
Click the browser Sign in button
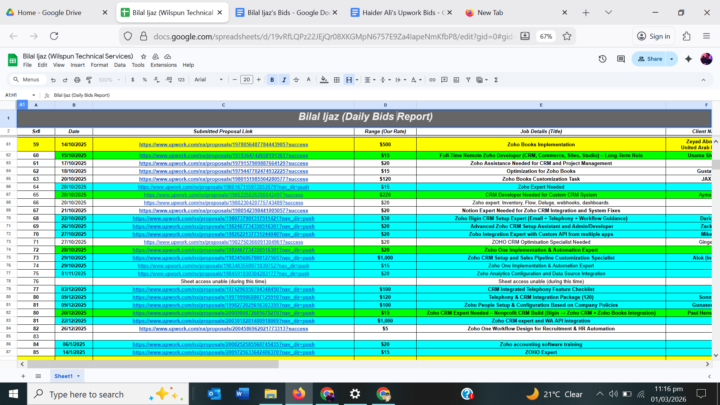(x=653, y=36)
